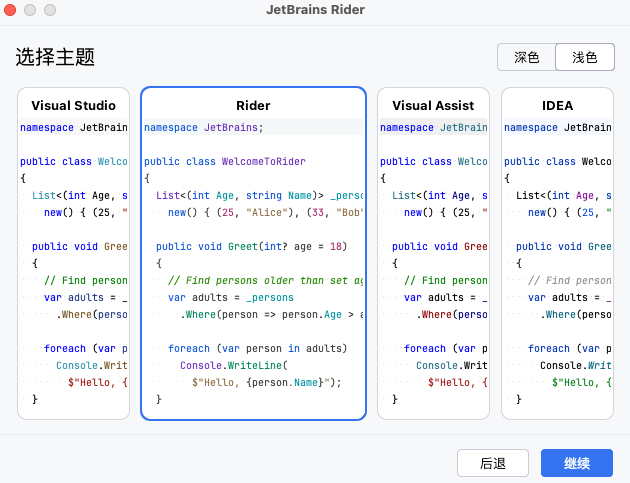Click 'public void Greet(int? age = 18)' line
The height and width of the screenshot is (483, 630).
point(252,246)
